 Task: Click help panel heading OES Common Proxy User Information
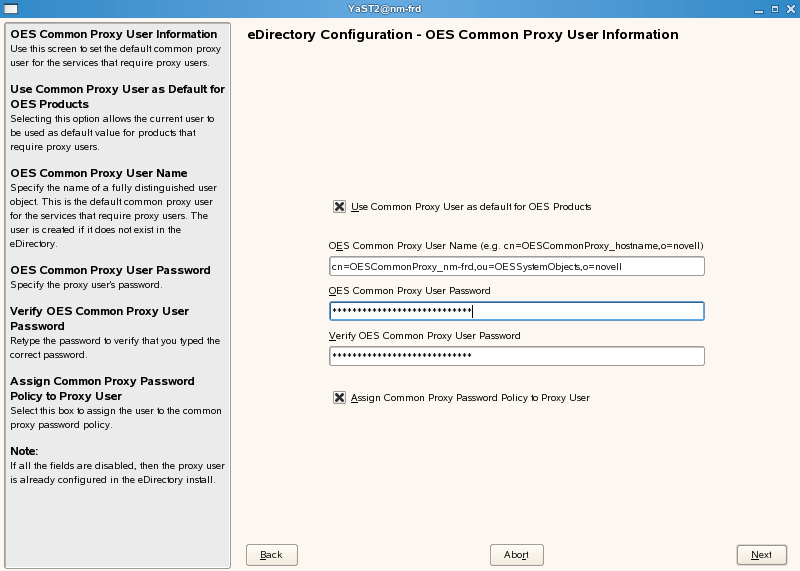[x=113, y=34]
